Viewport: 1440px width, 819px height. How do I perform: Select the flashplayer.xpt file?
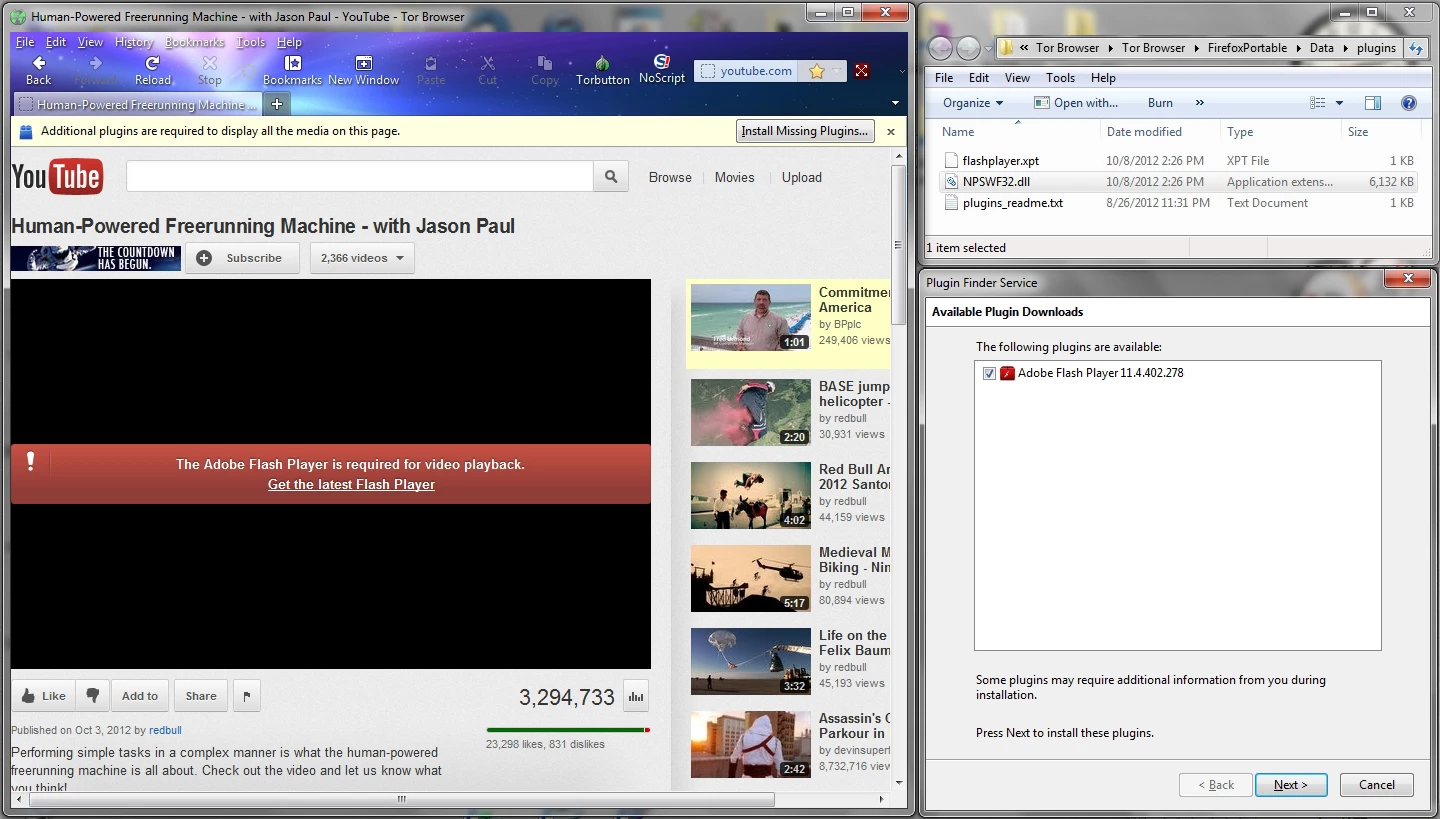tap(1000, 160)
